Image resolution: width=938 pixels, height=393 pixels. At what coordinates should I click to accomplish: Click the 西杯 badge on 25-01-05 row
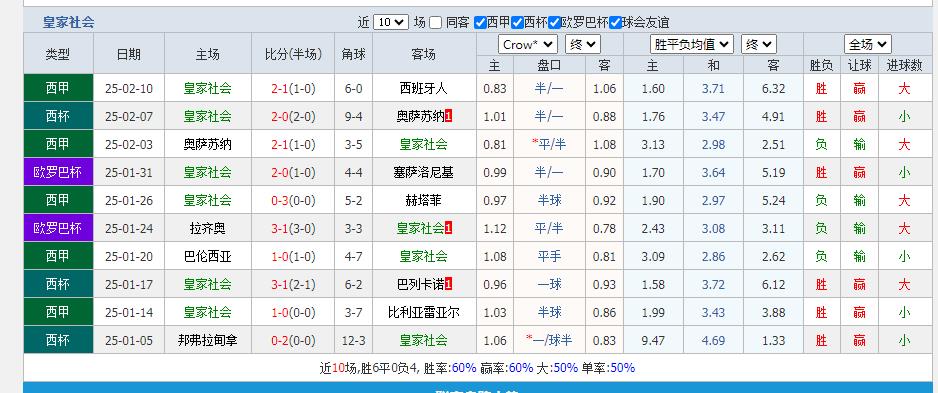coord(58,340)
